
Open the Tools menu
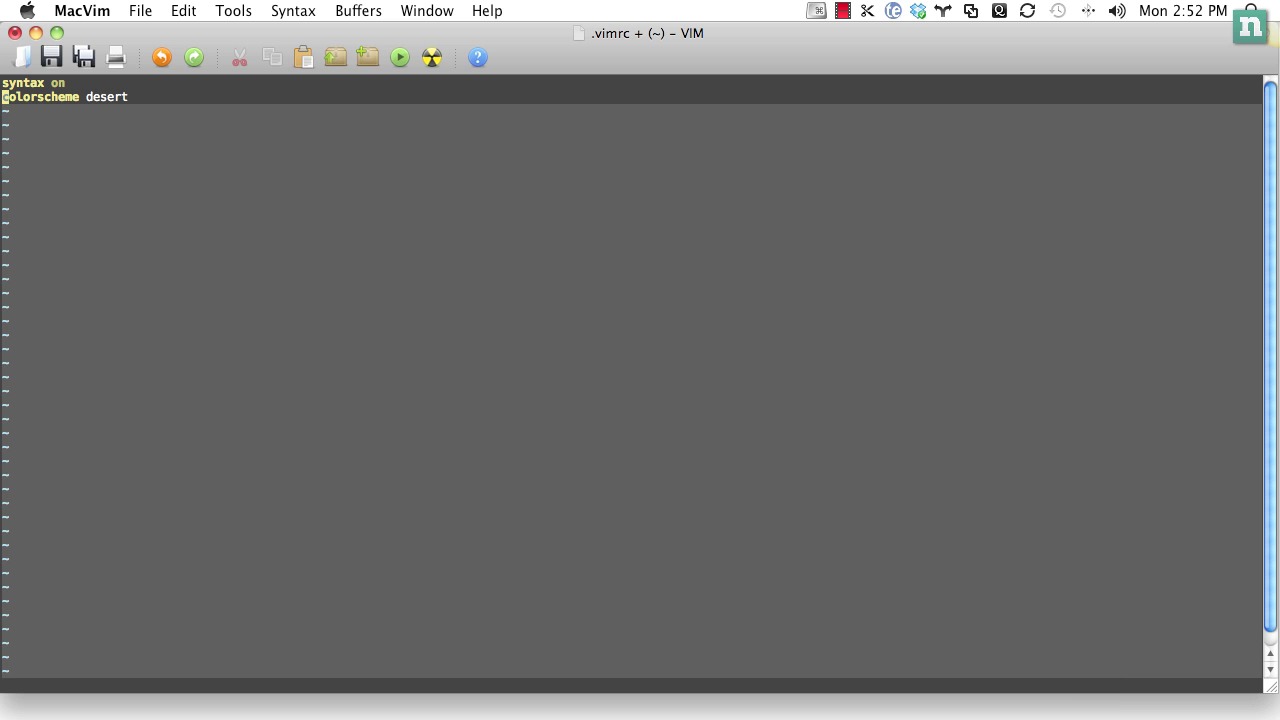tap(233, 11)
